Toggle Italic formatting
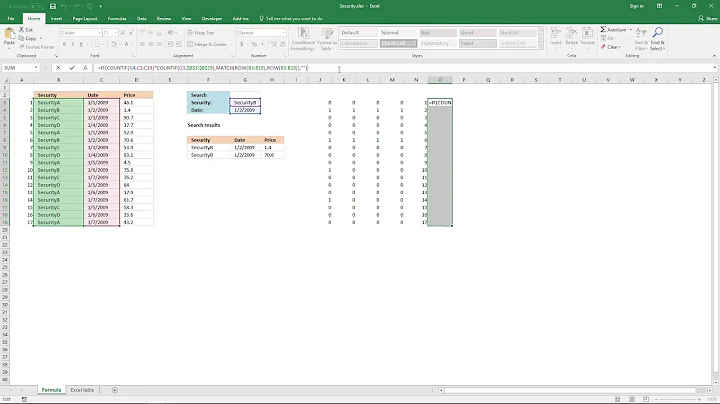This screenshot has width=720, height=404. click(x=73, y=44)
